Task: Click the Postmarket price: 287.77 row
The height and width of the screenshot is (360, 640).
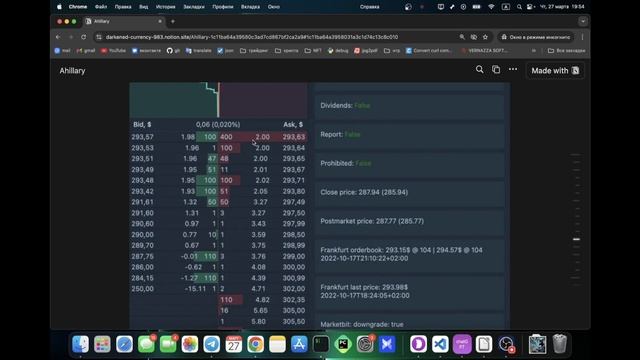Action: tap(410, 221)
